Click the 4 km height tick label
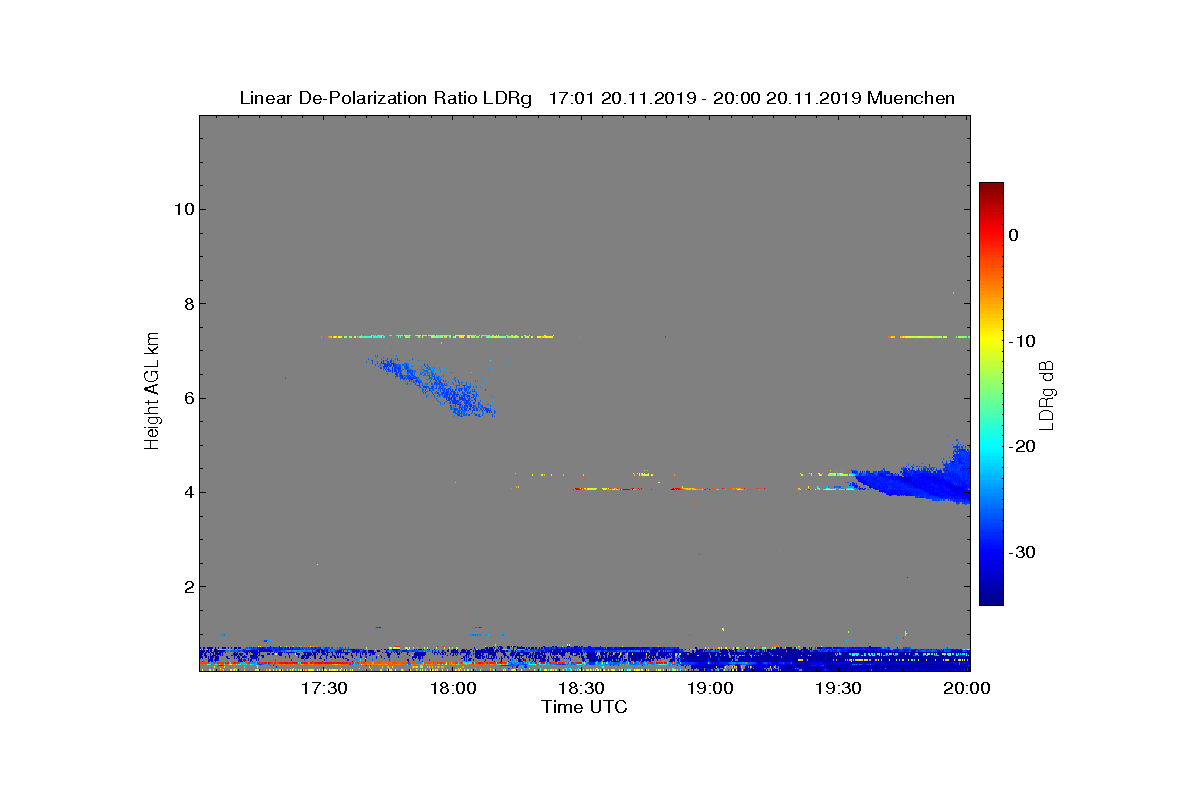Screen dimensions: 1200x800 (x=188, y=492)
